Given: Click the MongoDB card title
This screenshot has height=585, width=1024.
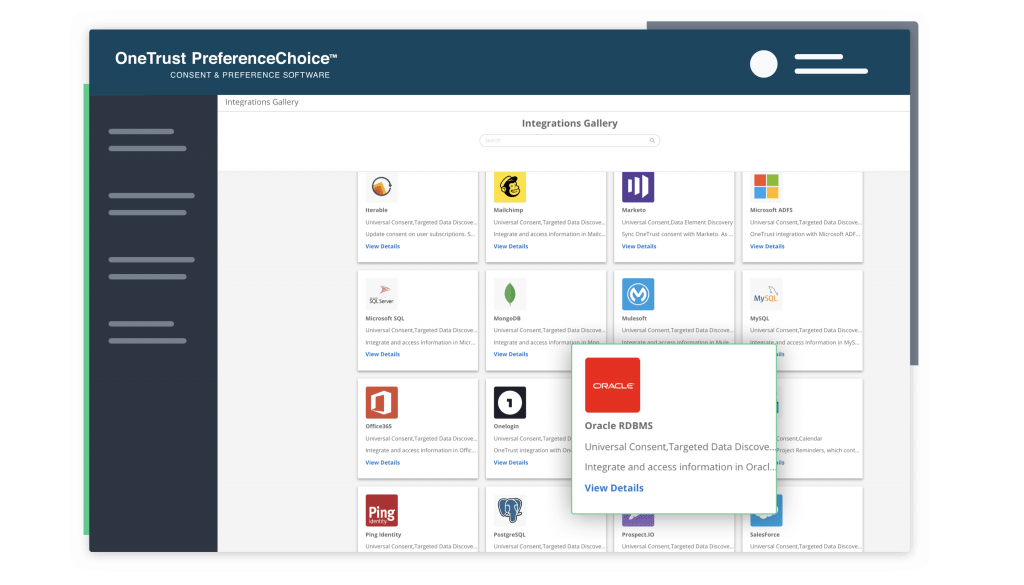Looking at the screenshot, I should click(507, 319).
